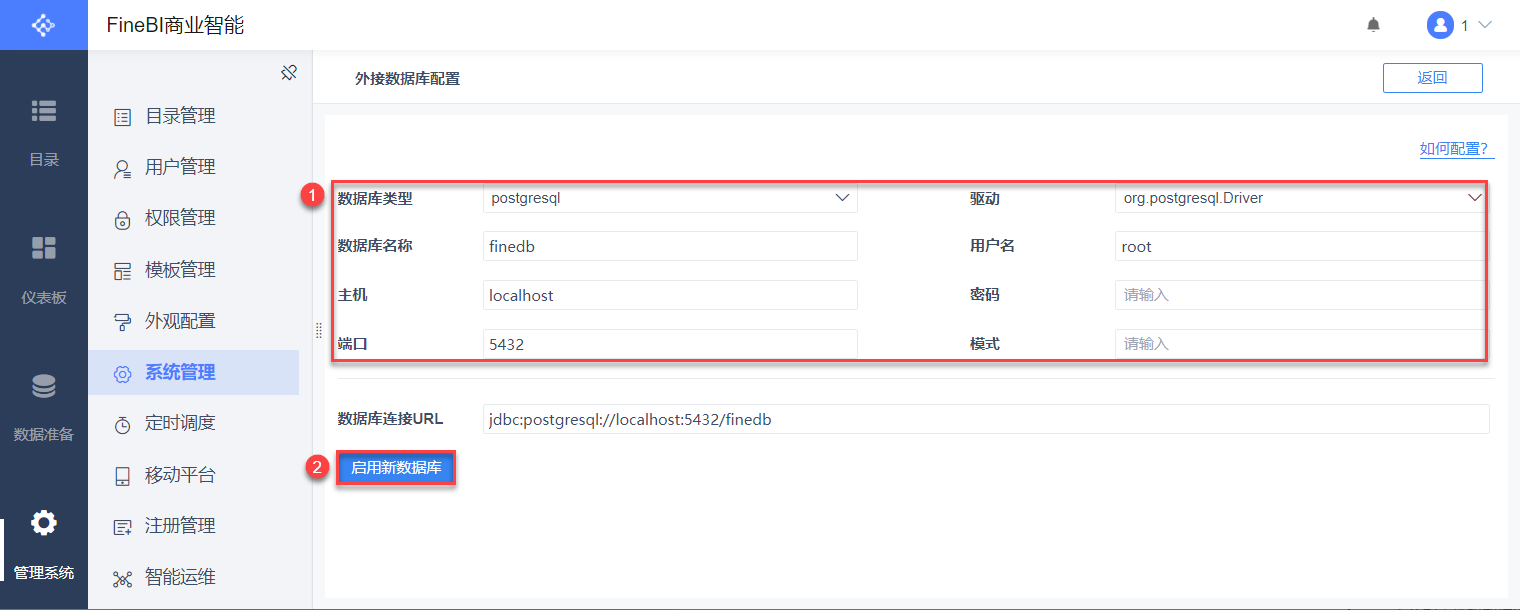This screenshot has height=610, width=1520.
Task: Click the 移动平台 tablet icon
Action: tap(122, 476)
